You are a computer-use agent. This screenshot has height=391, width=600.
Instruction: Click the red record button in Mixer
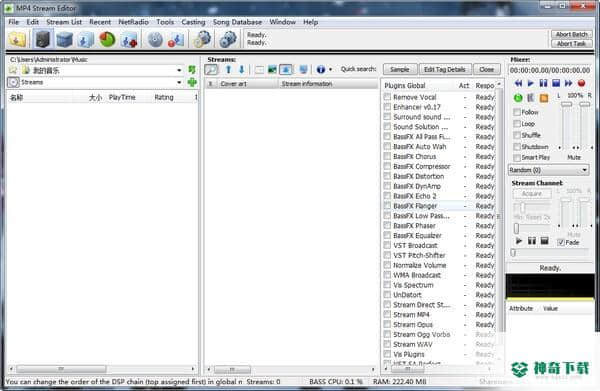tap(581, 83)
